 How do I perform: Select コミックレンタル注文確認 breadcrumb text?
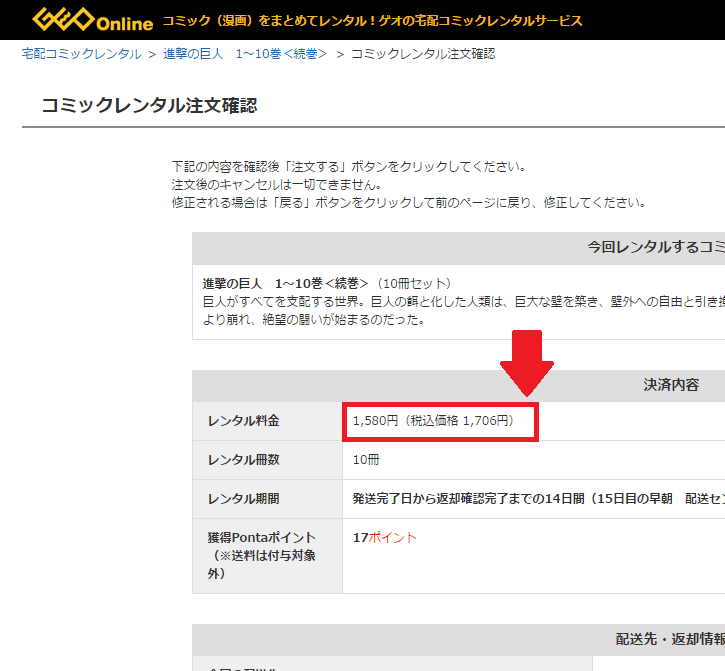tap(423, 54)
